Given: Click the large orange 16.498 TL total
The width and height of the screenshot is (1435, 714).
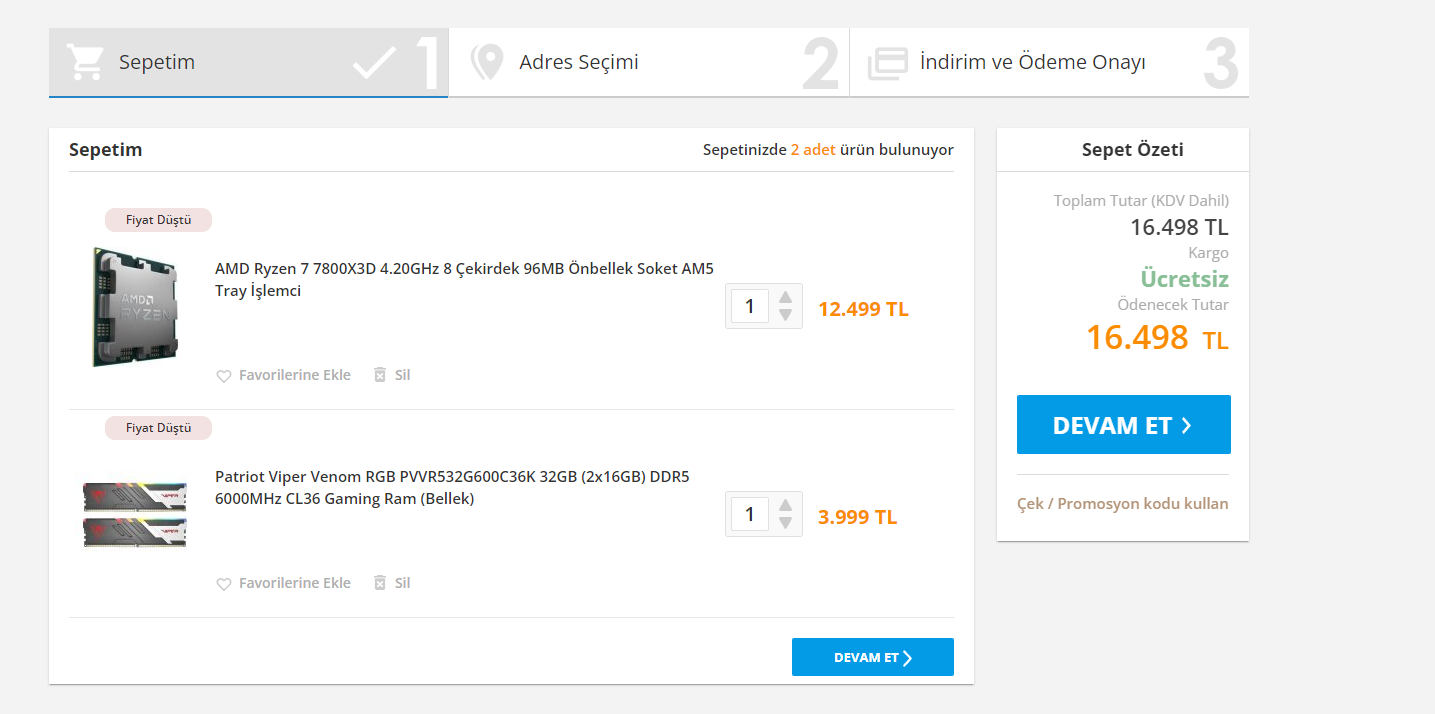Looking at the screenshot, I should coord(1157,337).
